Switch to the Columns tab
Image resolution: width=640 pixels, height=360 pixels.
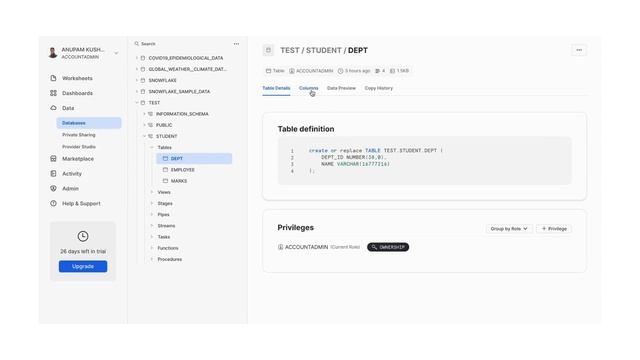coord(308,88)
